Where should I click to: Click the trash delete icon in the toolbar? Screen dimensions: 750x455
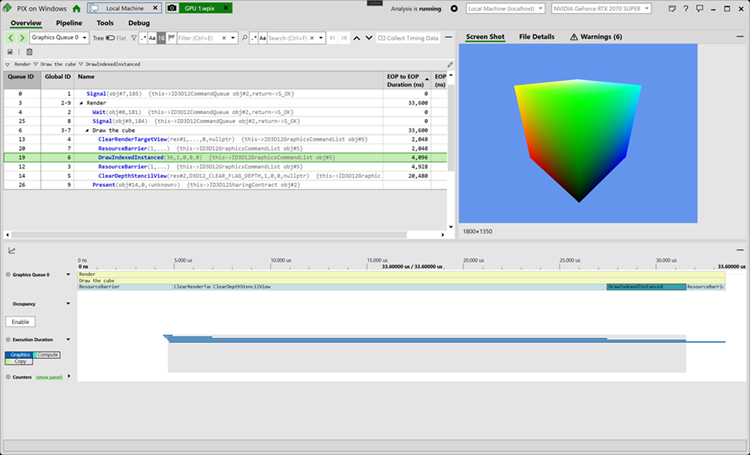click(29, 51)
